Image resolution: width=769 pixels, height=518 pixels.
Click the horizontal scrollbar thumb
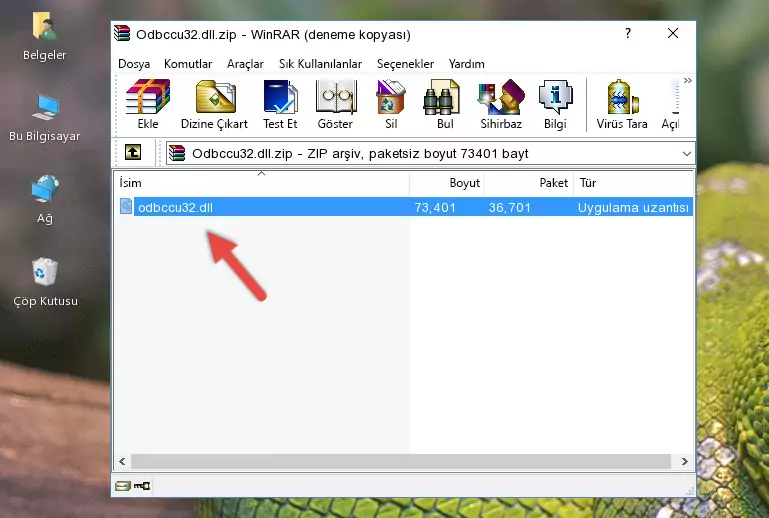401,461
